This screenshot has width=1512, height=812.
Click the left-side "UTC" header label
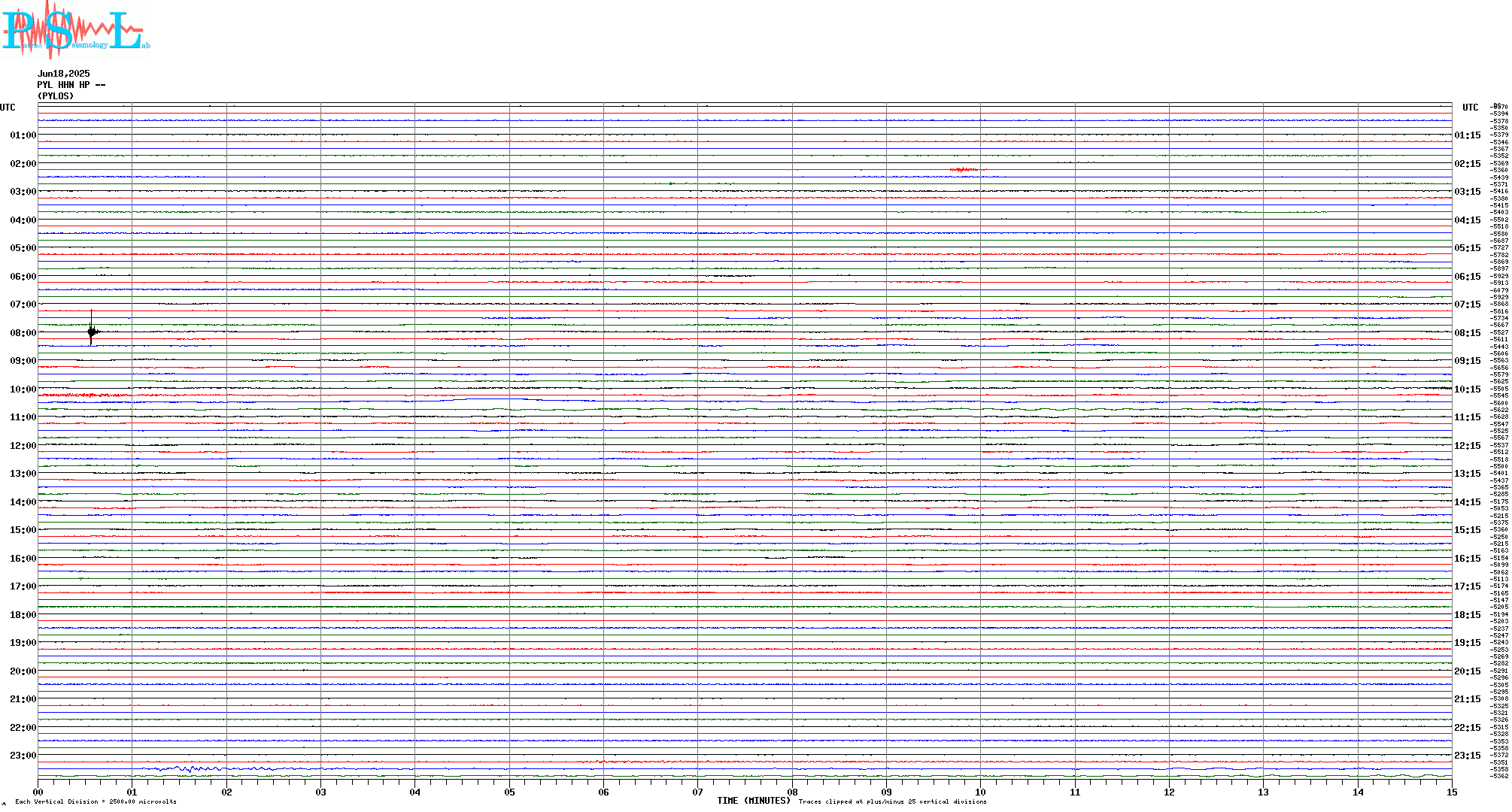(8, 108)
